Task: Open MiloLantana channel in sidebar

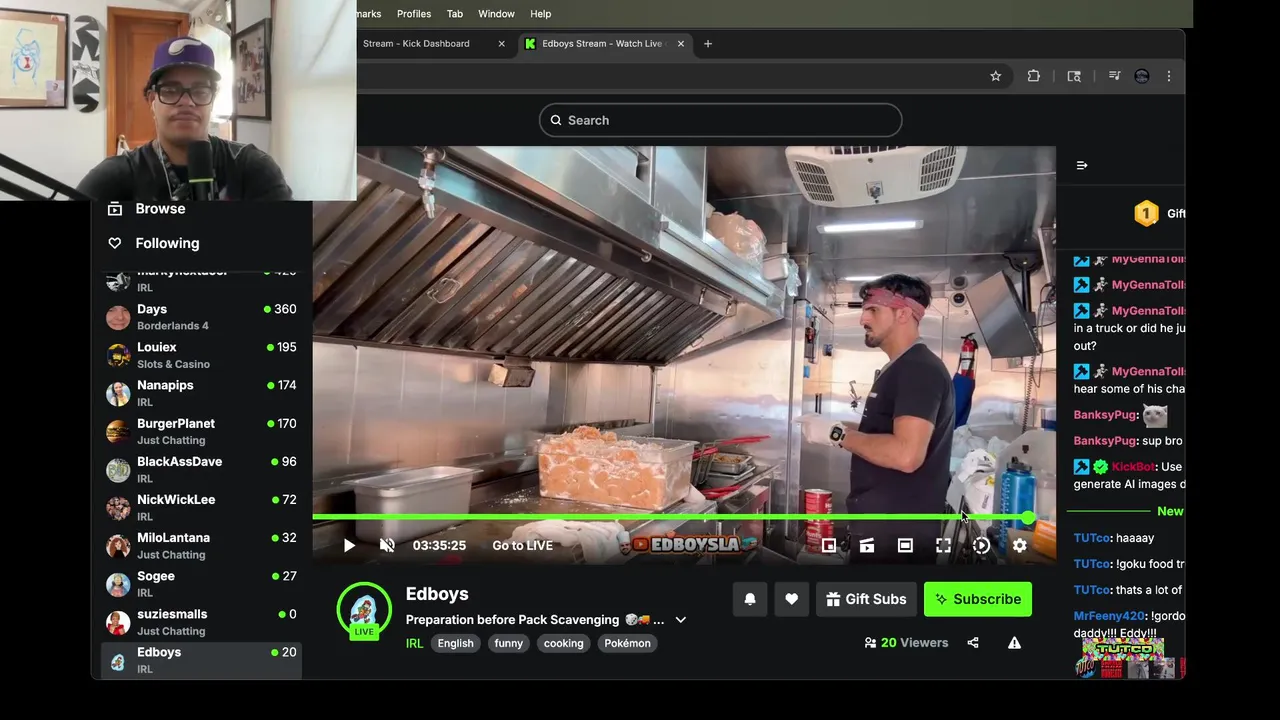Action: point(201,545)
